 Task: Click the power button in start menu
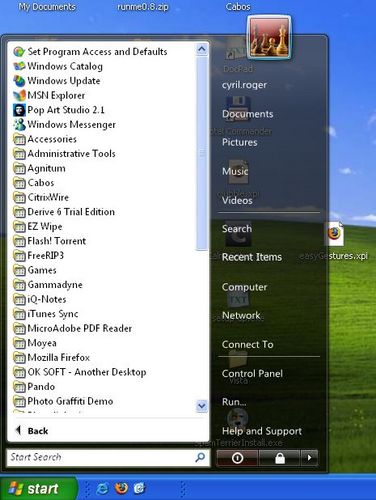(237, 458)
